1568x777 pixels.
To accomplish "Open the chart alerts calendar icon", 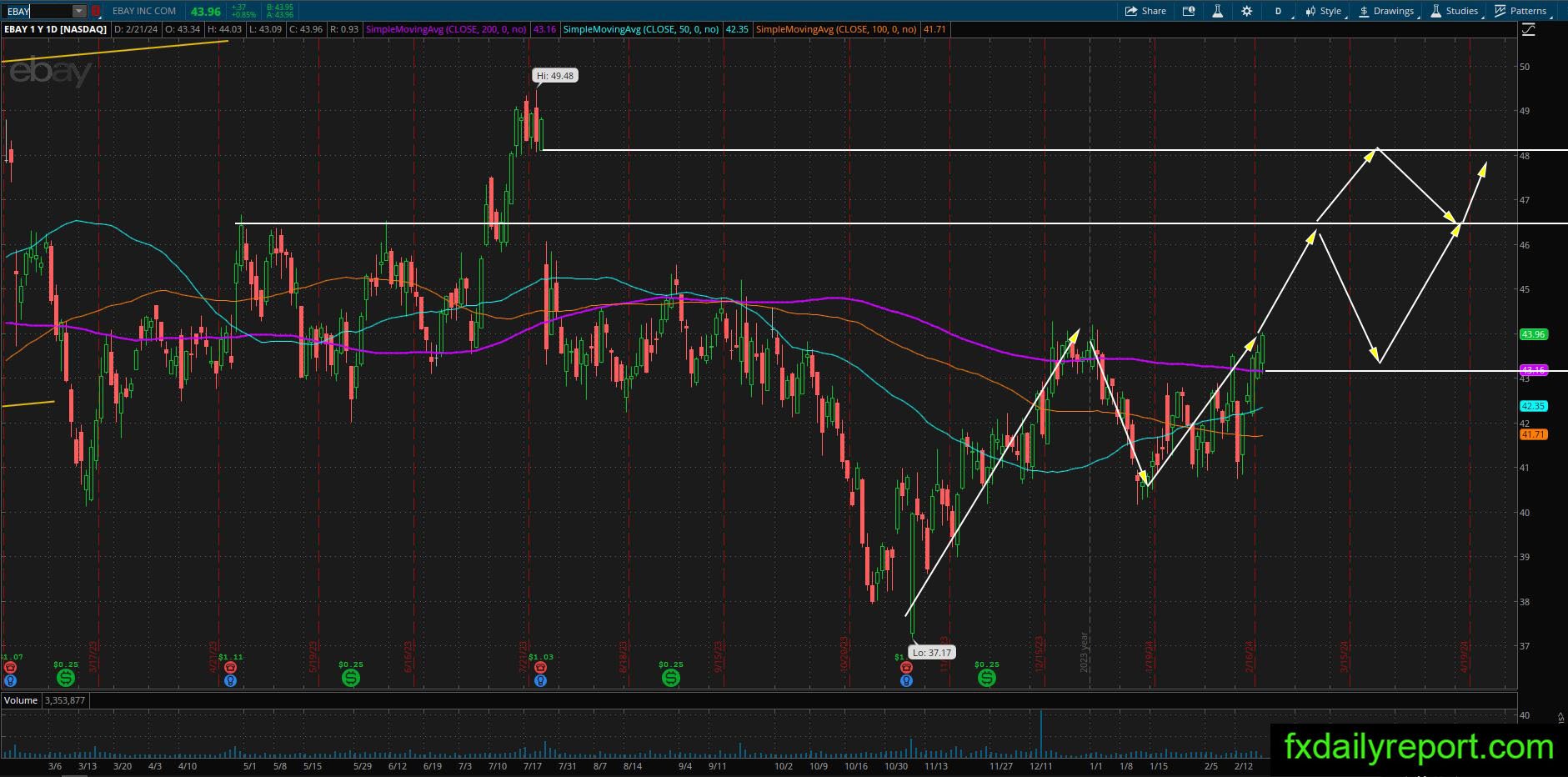I will click(1189, 11).
